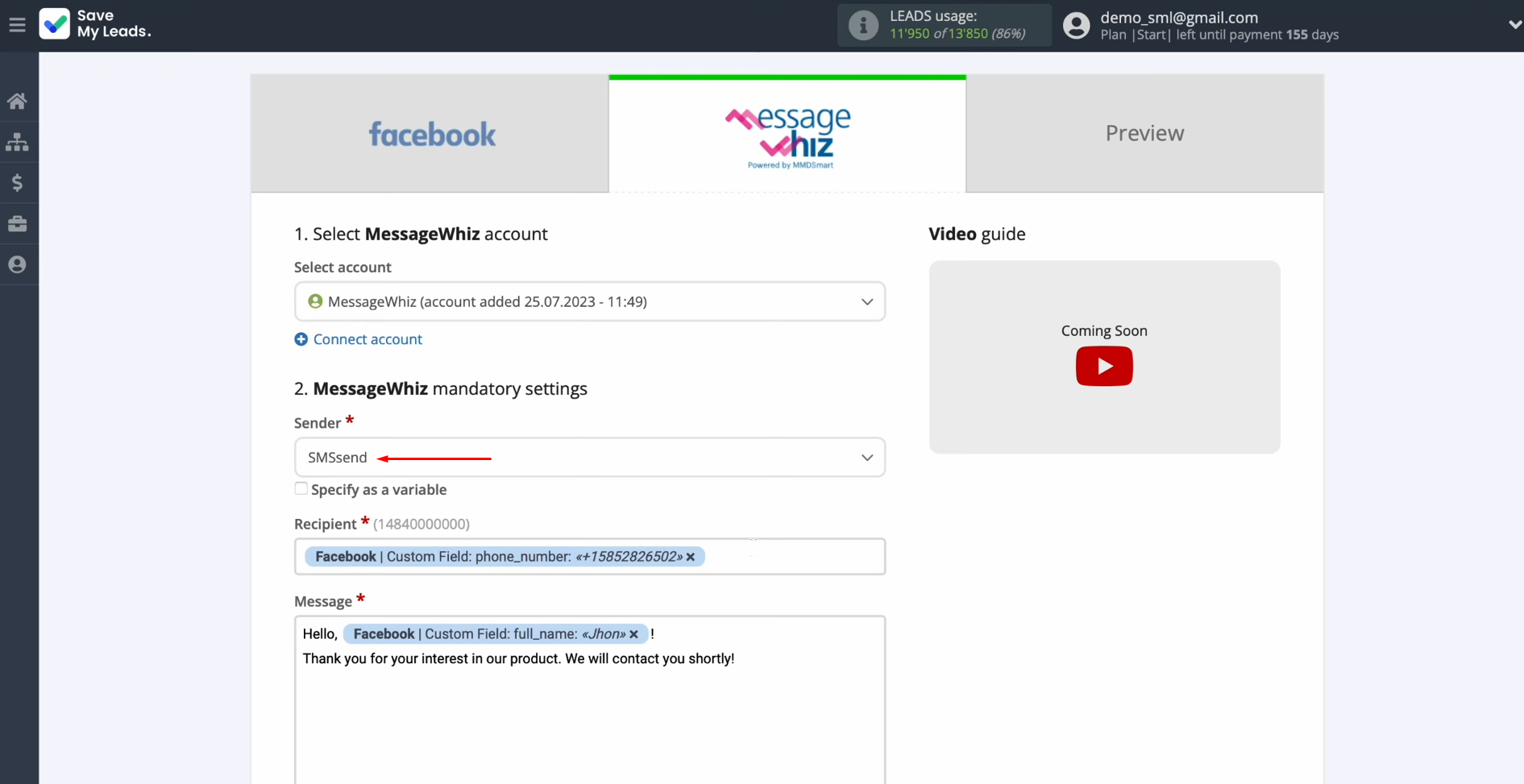Play the Coming Soon video guide

(1104, 366)
